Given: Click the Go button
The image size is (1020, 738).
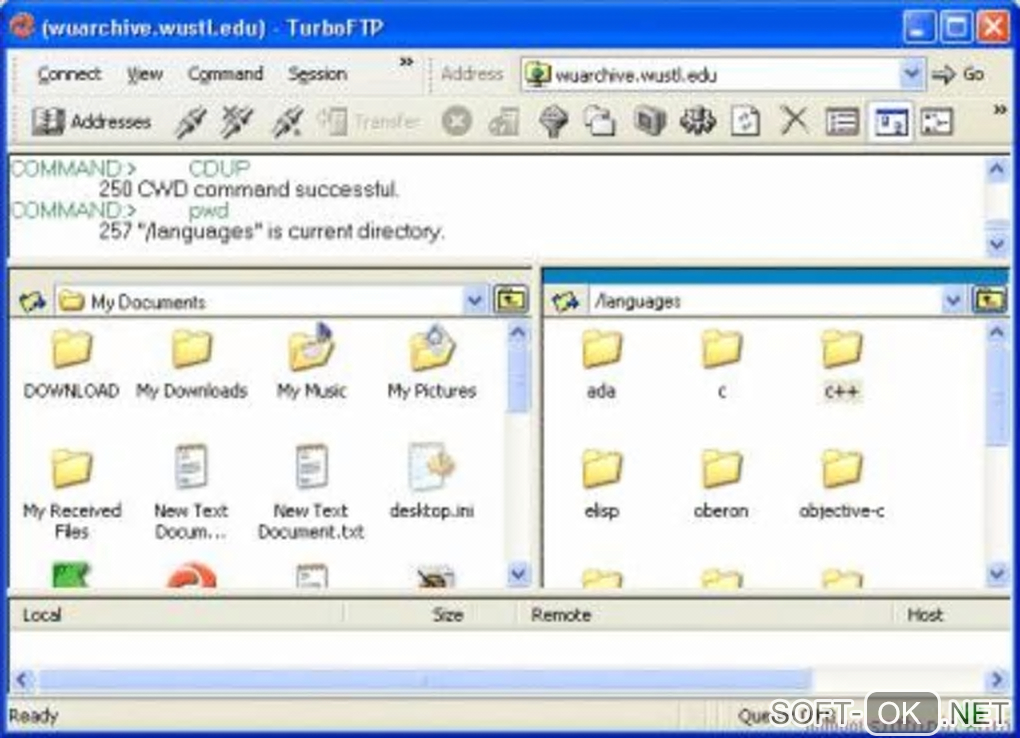Looking at the screenshot, I should pos(958,75).
